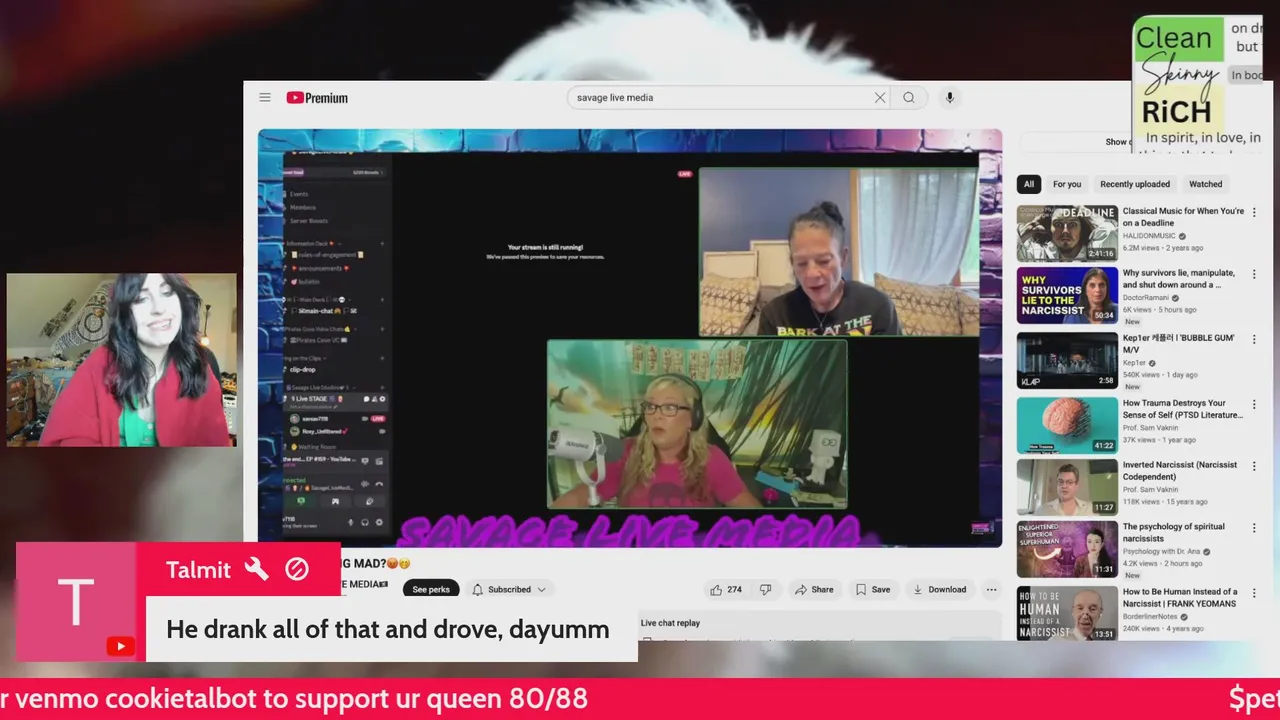Open options menu for Why survivors lie video
1280x720 pixels.
click(1254, 274)
